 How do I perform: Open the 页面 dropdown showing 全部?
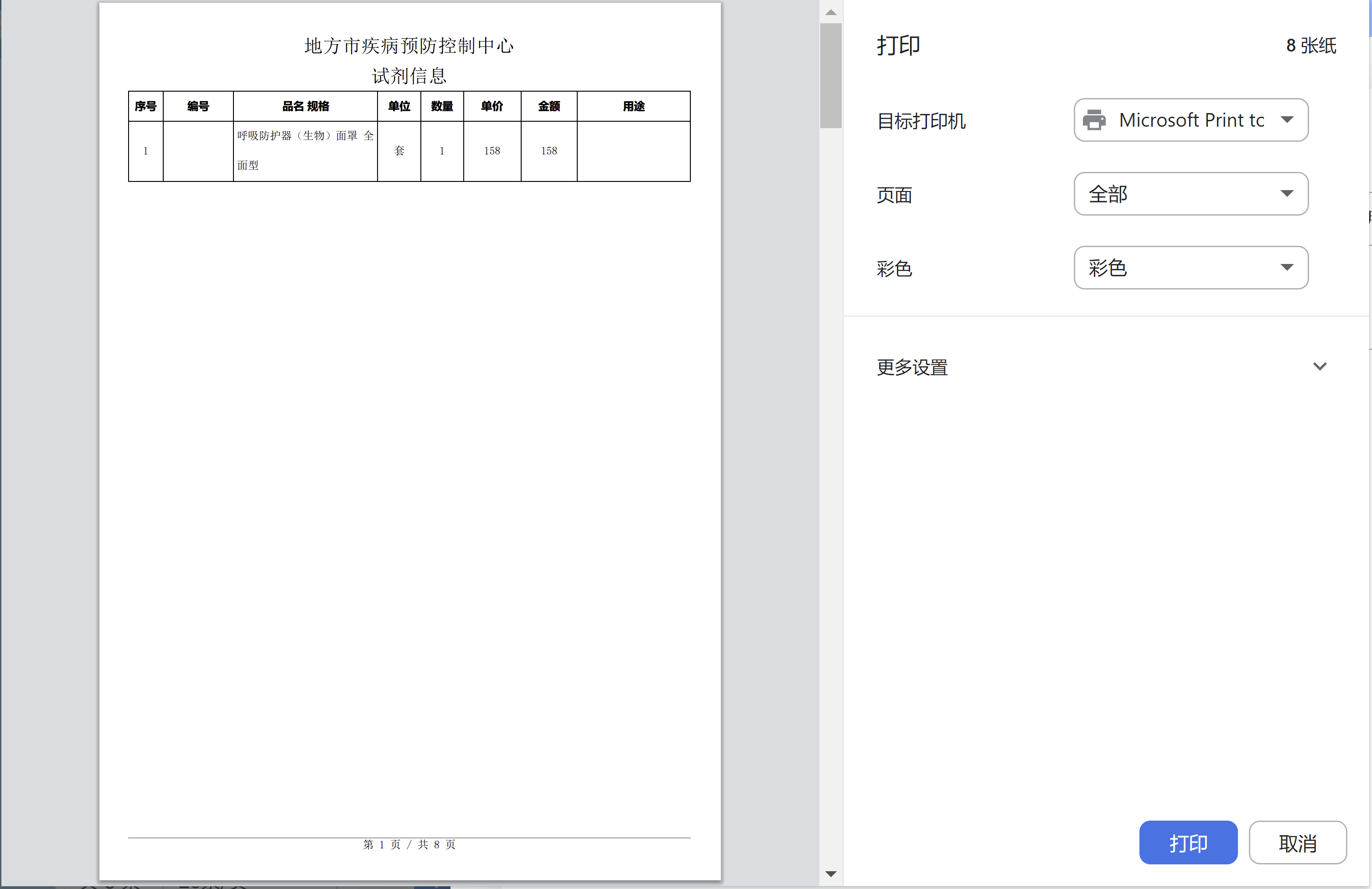pyautogui.click(x=1191, y=194)
